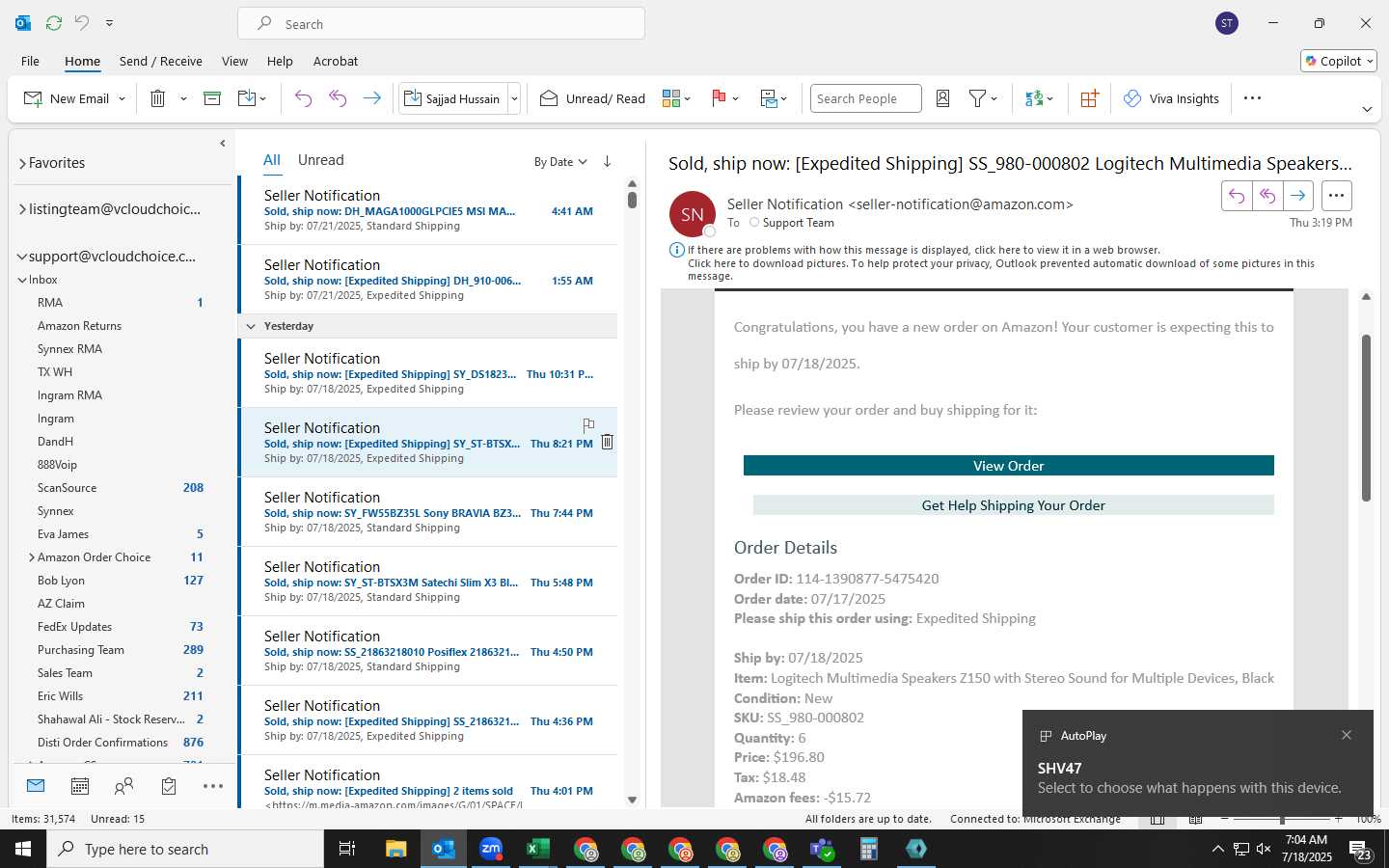Click the Send/Receive sync icon in the title bar
Screen dimensions: 1389x868
[x=54, y=22]
